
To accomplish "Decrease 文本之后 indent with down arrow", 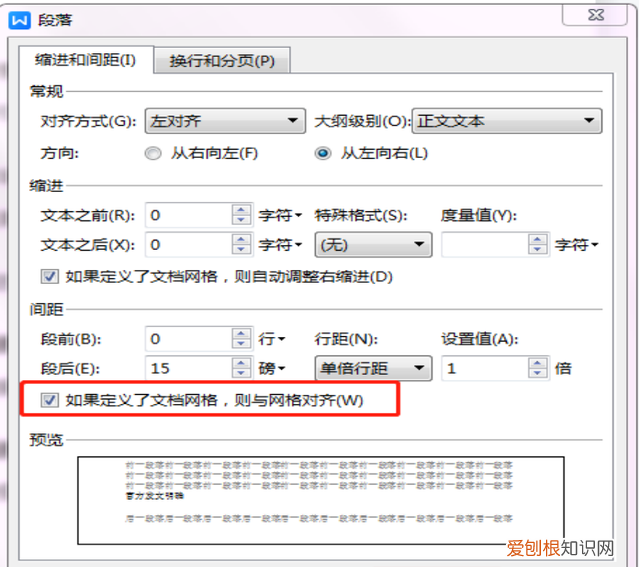I will [241, 250].
